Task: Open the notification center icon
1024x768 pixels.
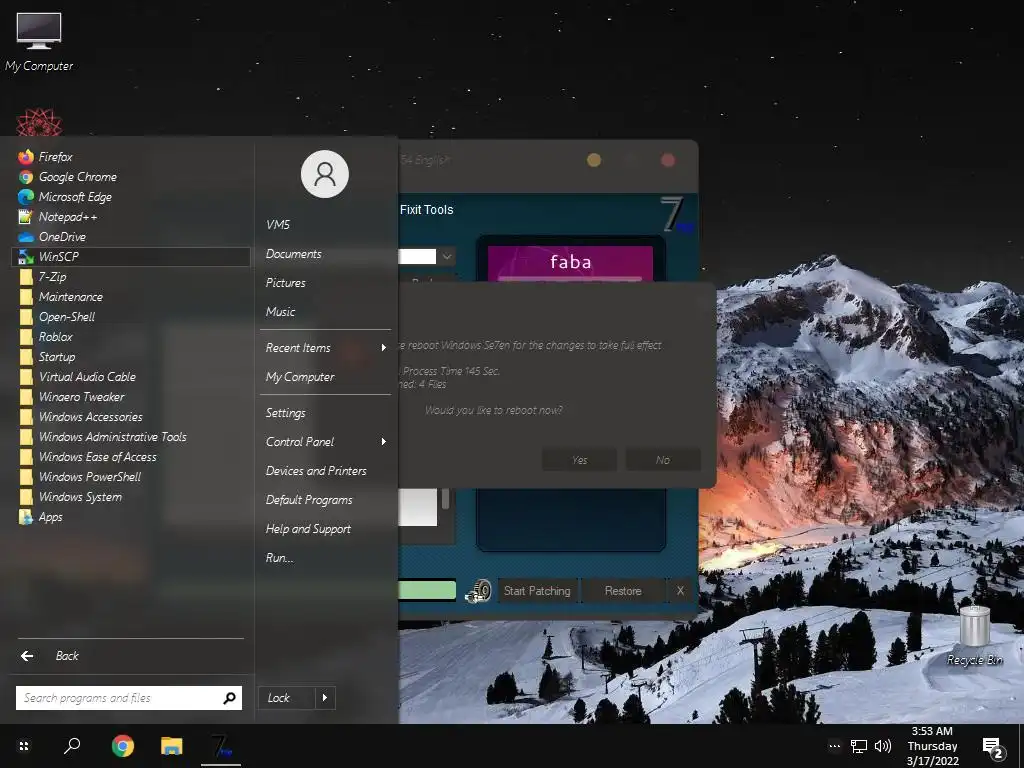Action: 993,748
